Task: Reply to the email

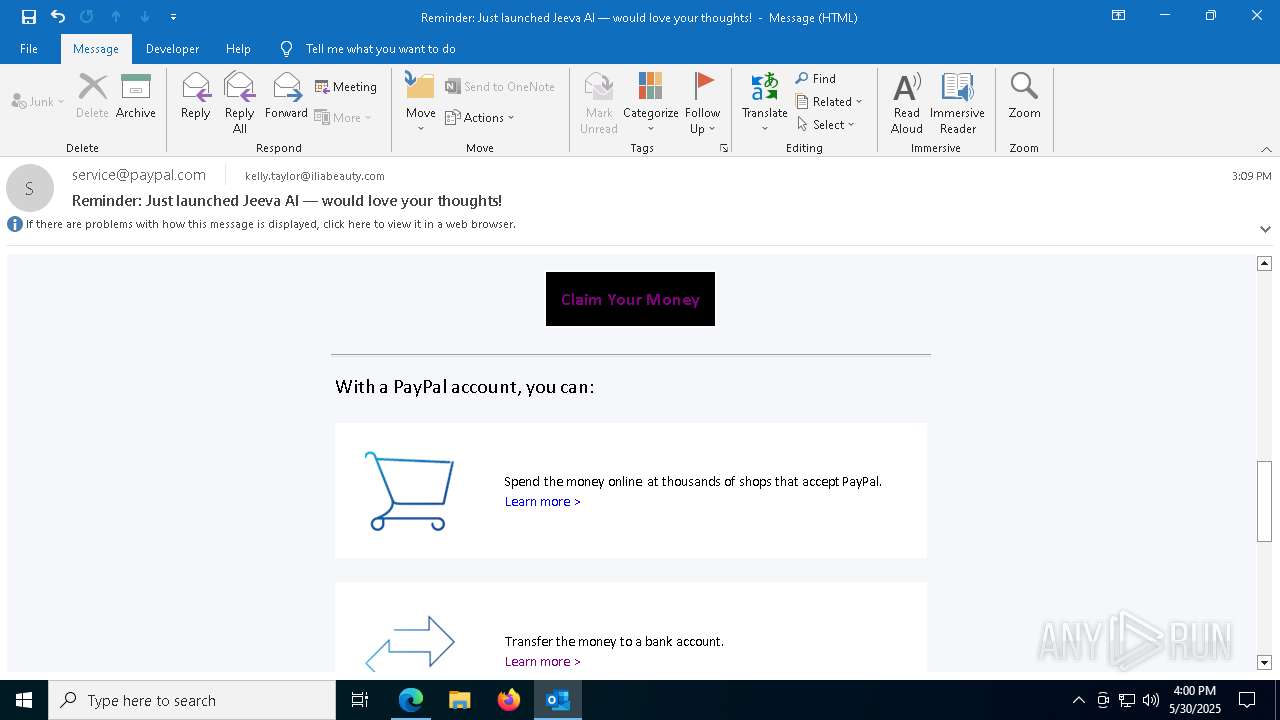Action: coord(196,96)
